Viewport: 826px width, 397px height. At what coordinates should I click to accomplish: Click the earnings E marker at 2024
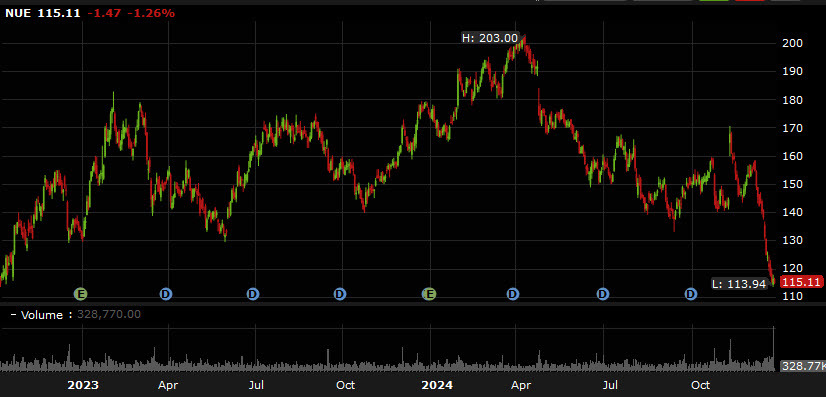tap(429, 294)
